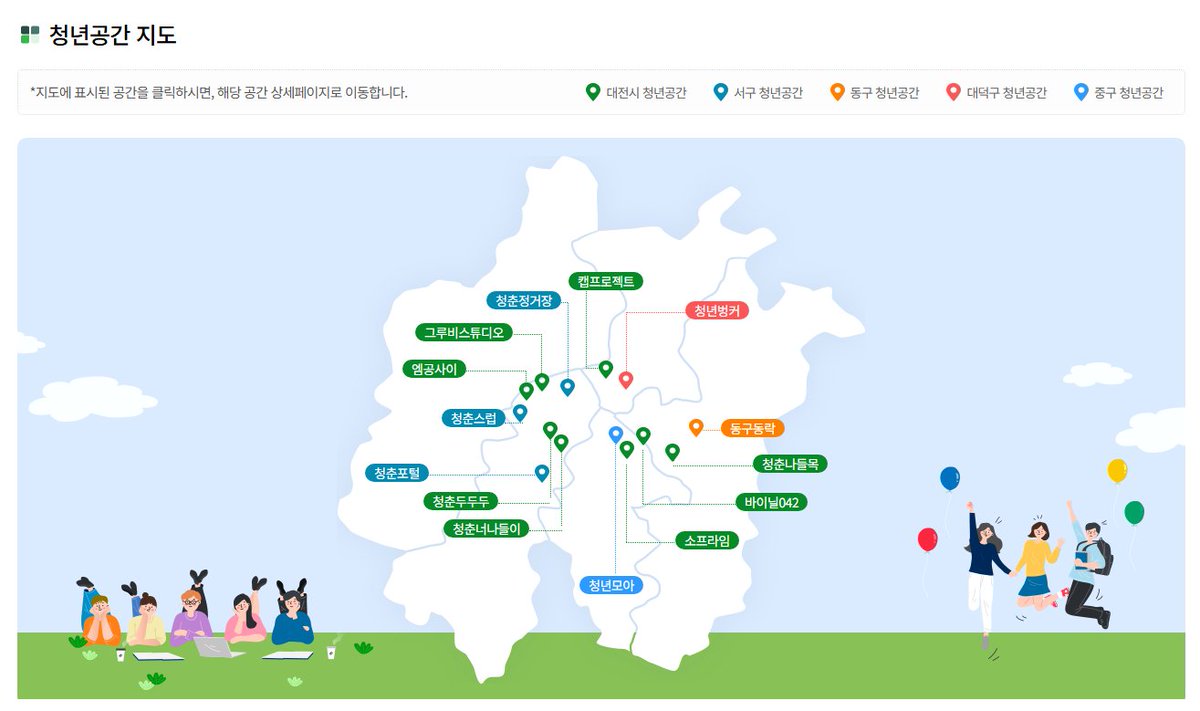Select the blue pin linked to 청춘정거장
Viewport: 1200px width, 711px height.
(x=567, y=387)
